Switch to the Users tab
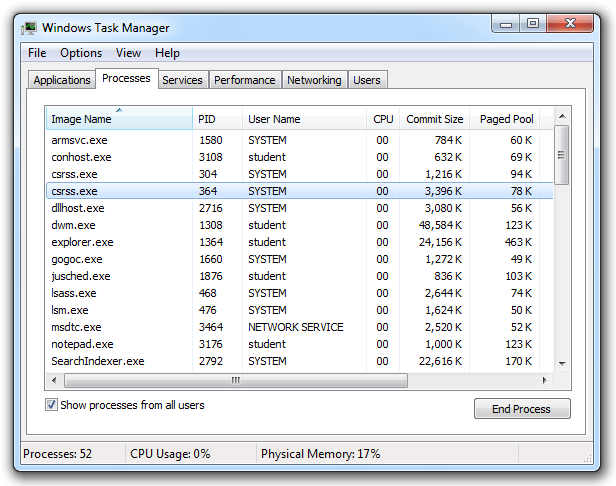 pyautogui.click(x=367, y=80)
